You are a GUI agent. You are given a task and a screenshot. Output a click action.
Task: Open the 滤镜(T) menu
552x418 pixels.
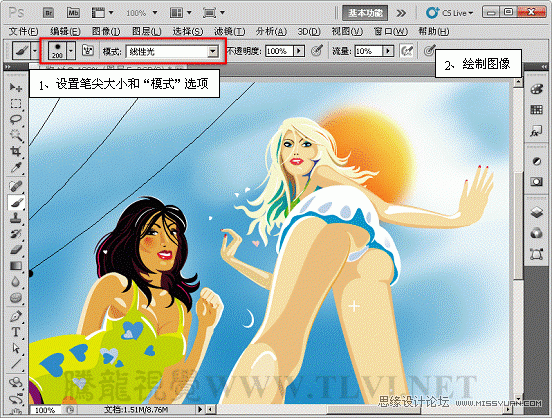click(x=230, y=32)
